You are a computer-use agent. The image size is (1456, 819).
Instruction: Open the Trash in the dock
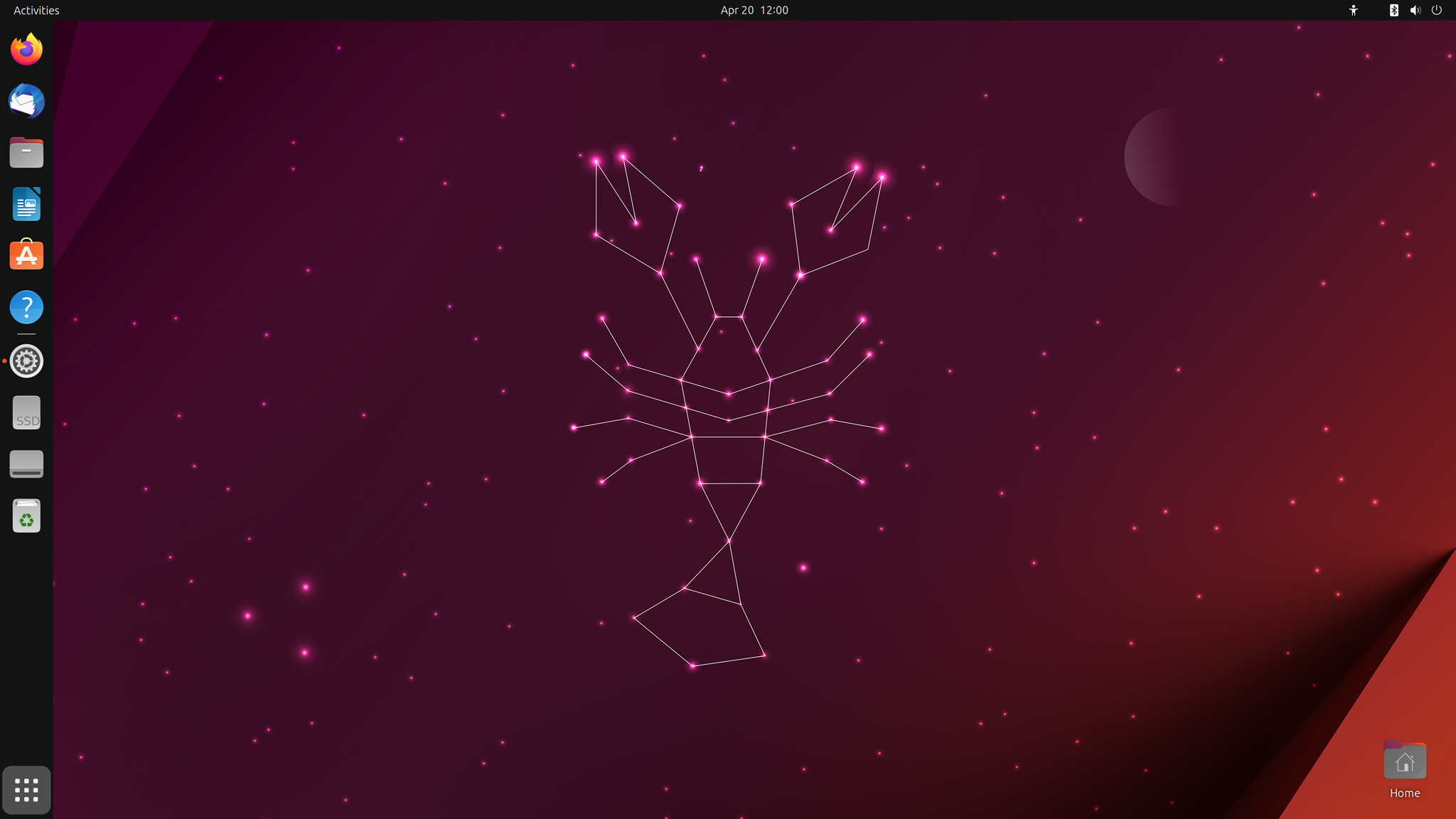26,516
